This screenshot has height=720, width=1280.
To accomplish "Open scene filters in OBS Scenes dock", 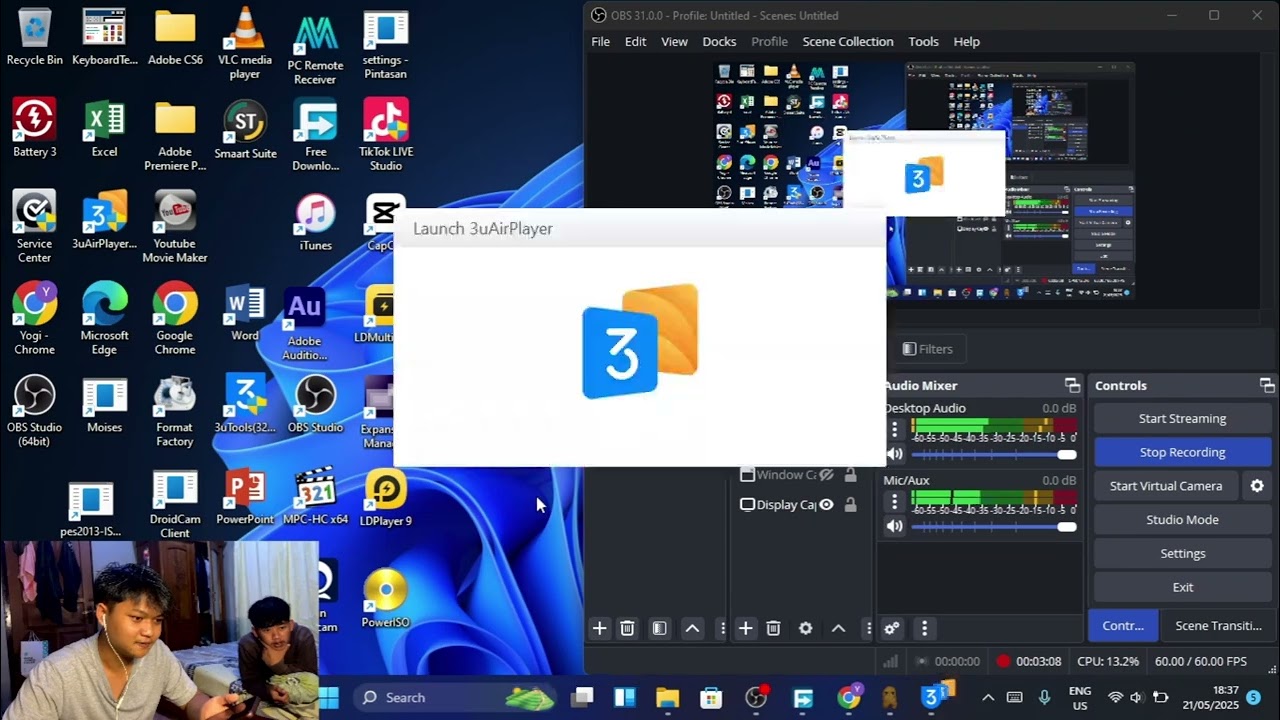I will click(x=659, y=628).
